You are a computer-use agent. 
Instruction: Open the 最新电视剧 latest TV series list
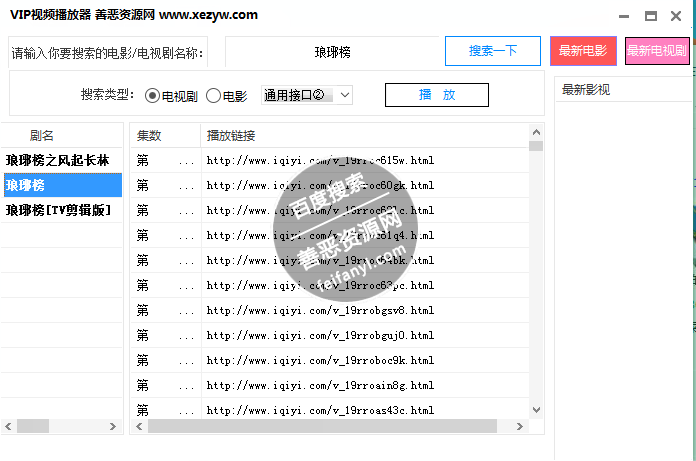click(x=656, y=51)
